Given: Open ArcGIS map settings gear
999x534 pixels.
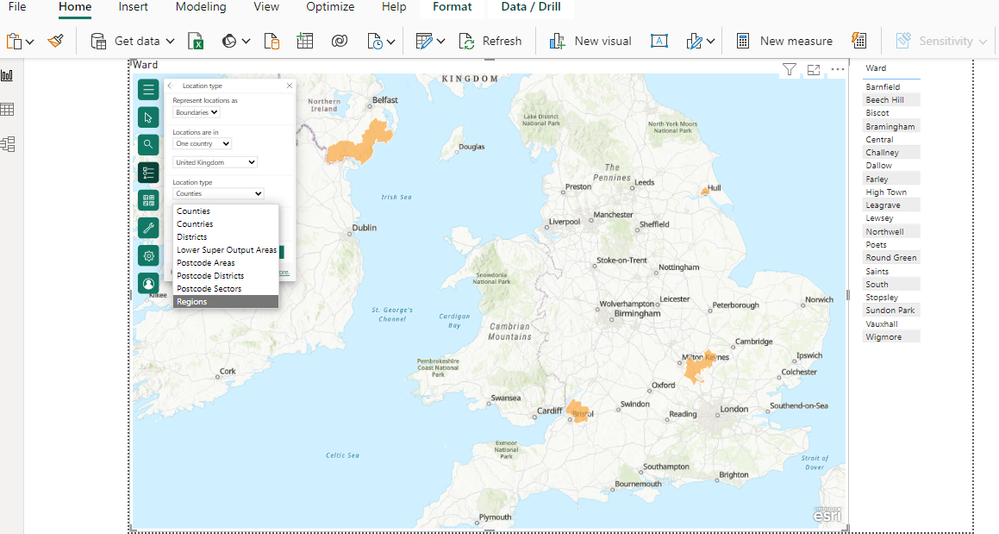Looking at the screenshot, I should (x=148, y=256).
